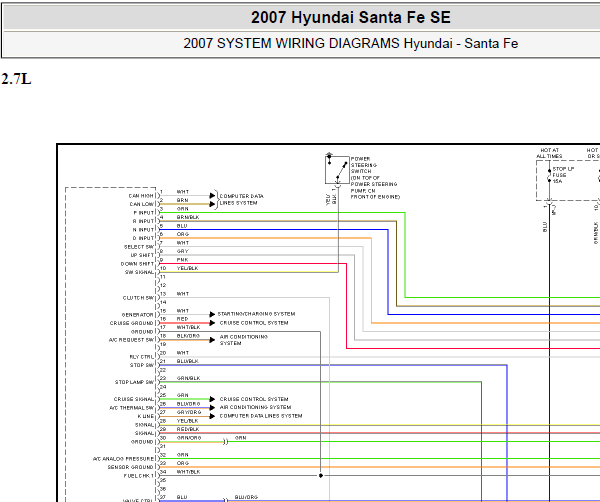Image resolution: width=600 pixels, height=502 pixels.
Task: Click the ORG label on D INPUT wire
Action: (183, 234)
